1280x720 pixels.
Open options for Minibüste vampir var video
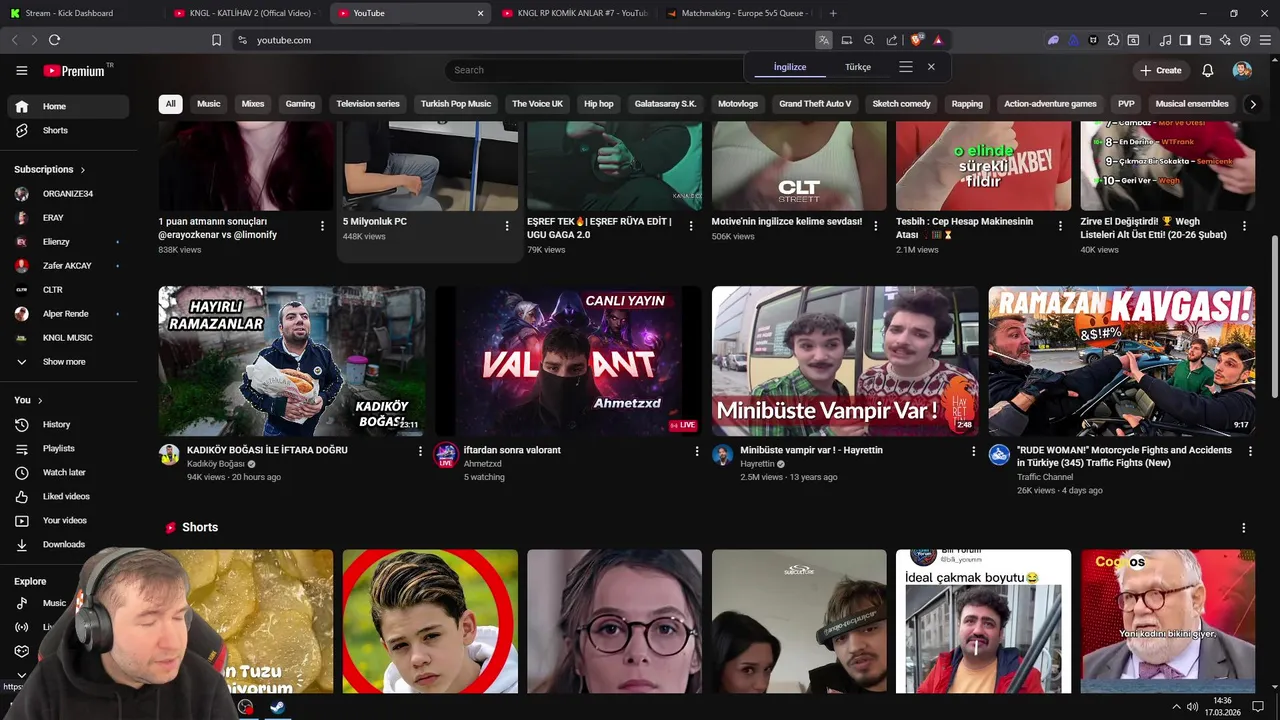(974, 451)
